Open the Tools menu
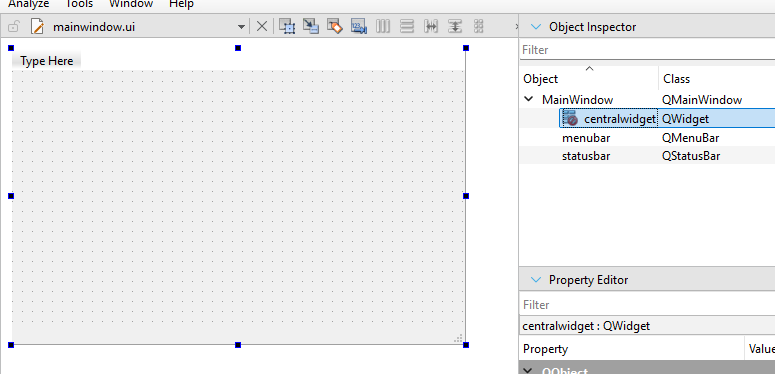Screen dimensions: 775x374 click(x=79, y=4)
